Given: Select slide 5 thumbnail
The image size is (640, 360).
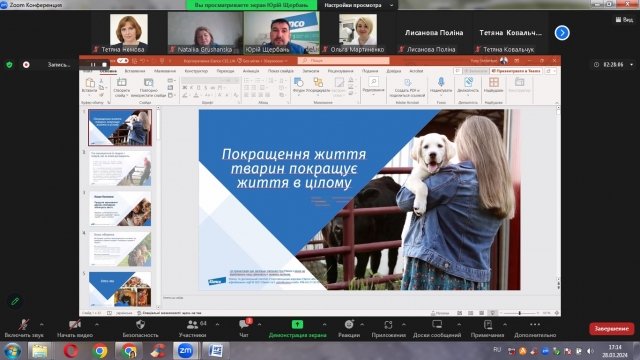Looking at the screenshot, I should pyautogui.click(x=120, y=289).
